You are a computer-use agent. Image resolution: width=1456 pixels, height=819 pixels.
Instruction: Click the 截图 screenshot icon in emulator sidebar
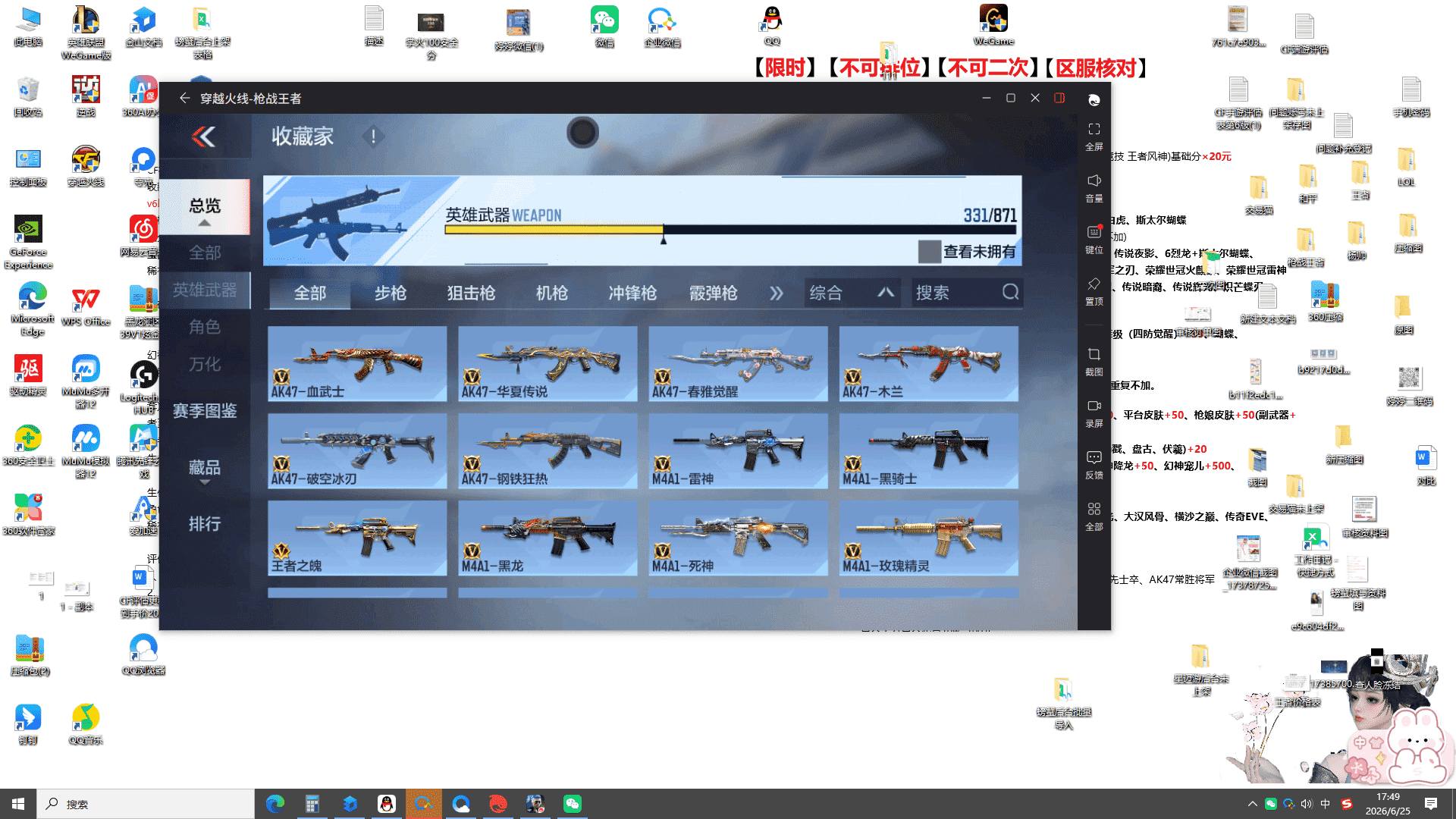[x=1094, y=354]
